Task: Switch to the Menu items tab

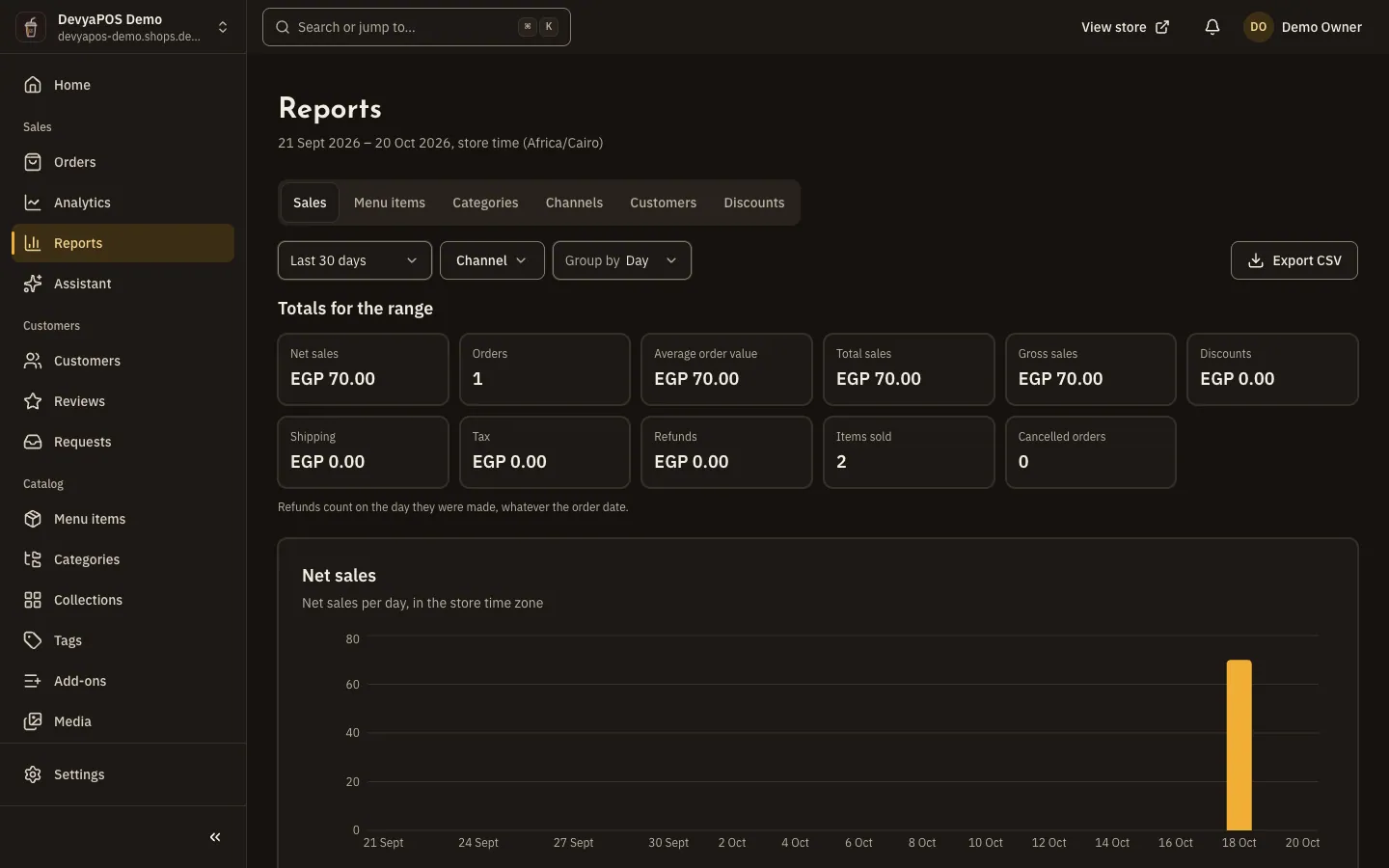Action: [x=390, y=203]
